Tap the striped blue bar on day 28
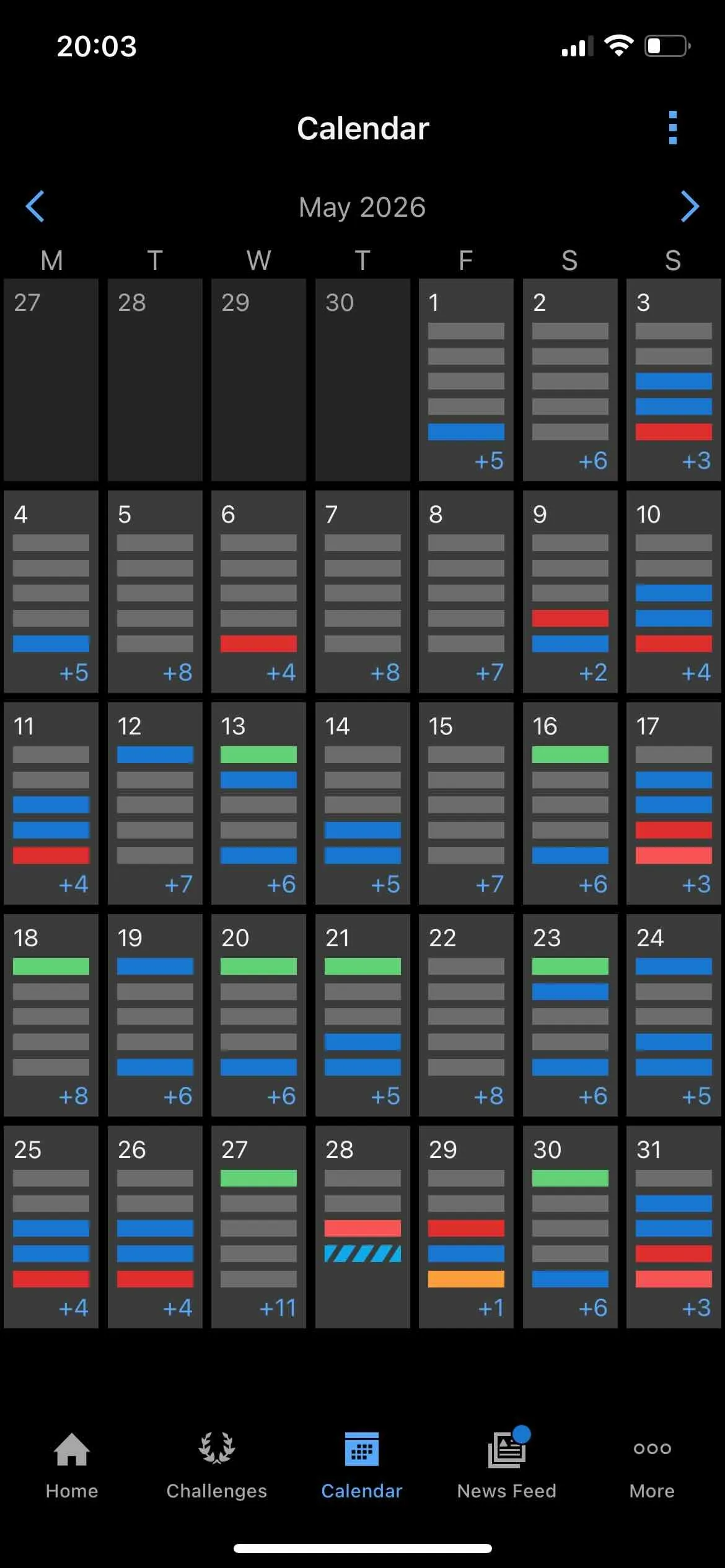725x1568 pixels. pos(362,1253)
